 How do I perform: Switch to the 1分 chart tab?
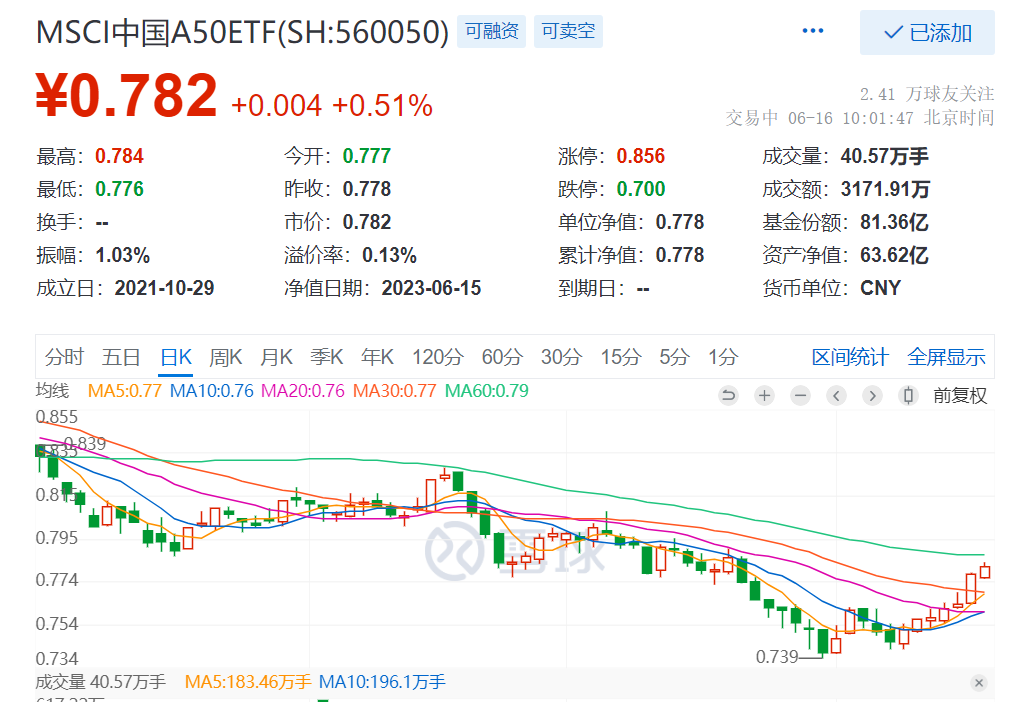pos(723,357)
